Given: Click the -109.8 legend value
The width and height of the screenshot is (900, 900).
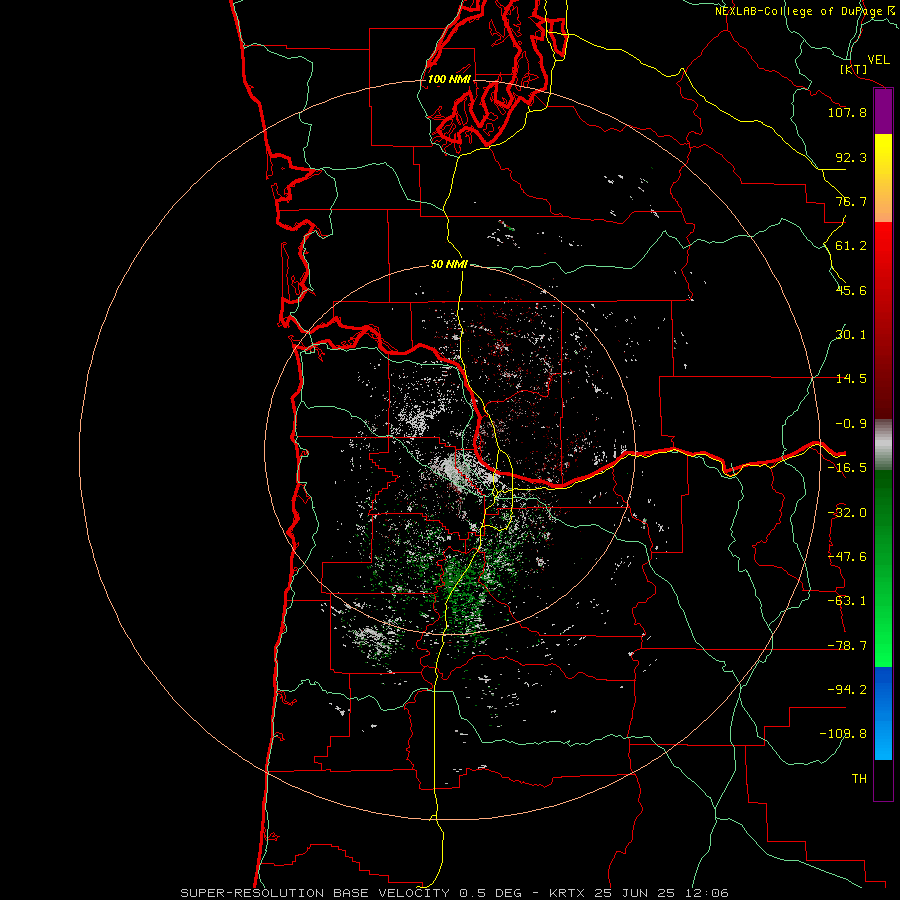Looking at the screenshot, I should [x=843, y=734].
